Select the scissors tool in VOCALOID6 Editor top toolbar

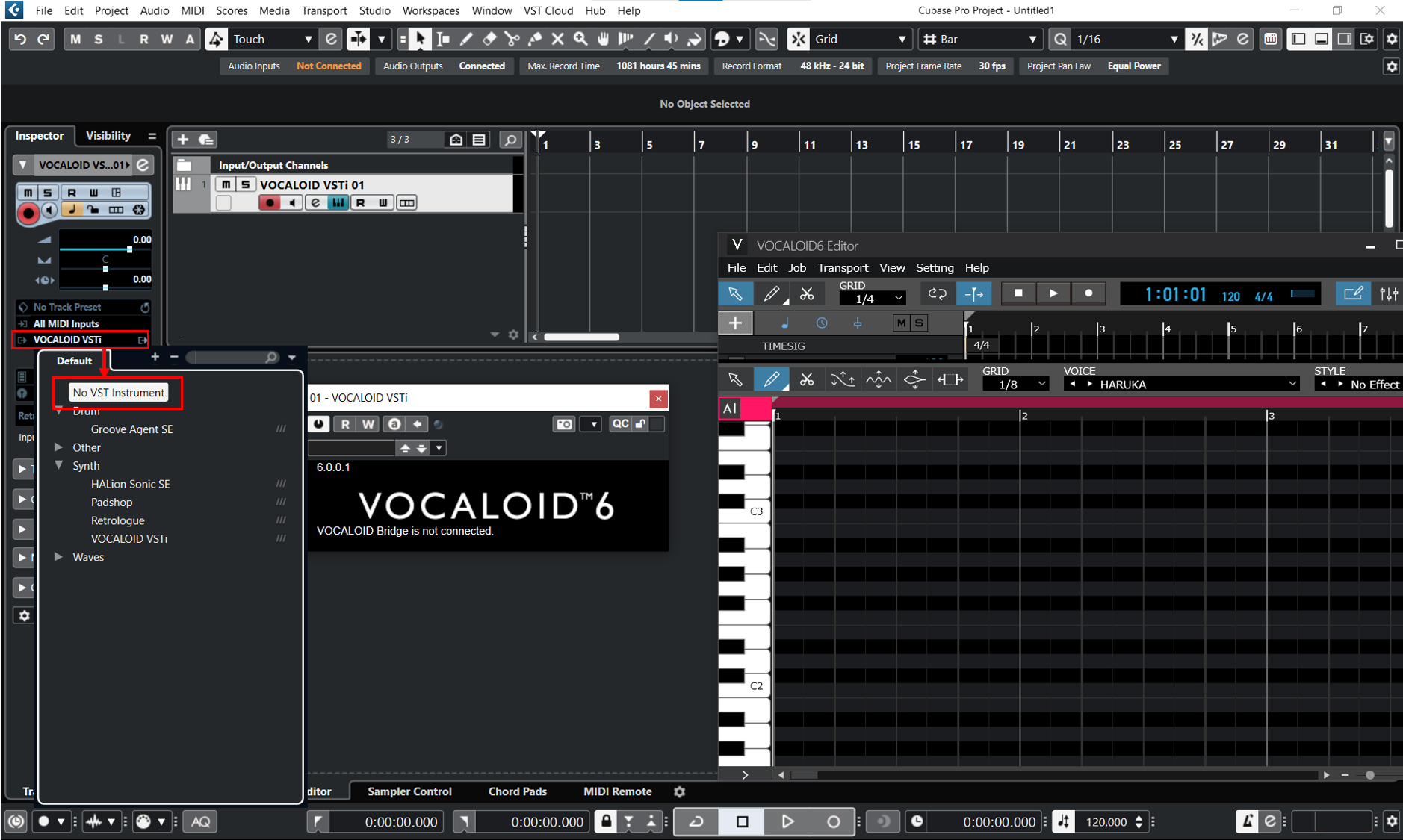click(x=807, y=294)
